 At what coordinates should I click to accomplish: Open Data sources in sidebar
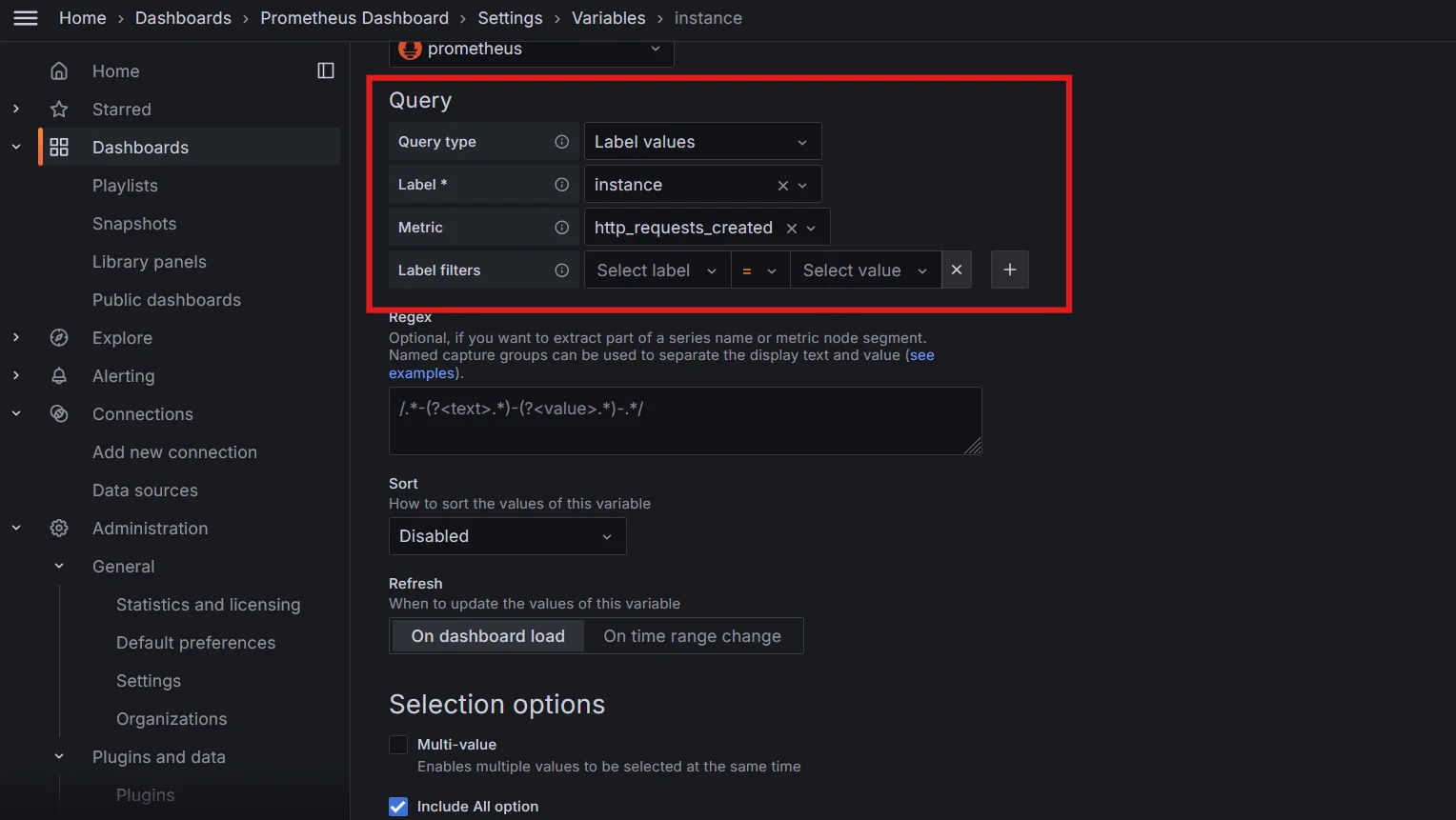tap(145, 490)
